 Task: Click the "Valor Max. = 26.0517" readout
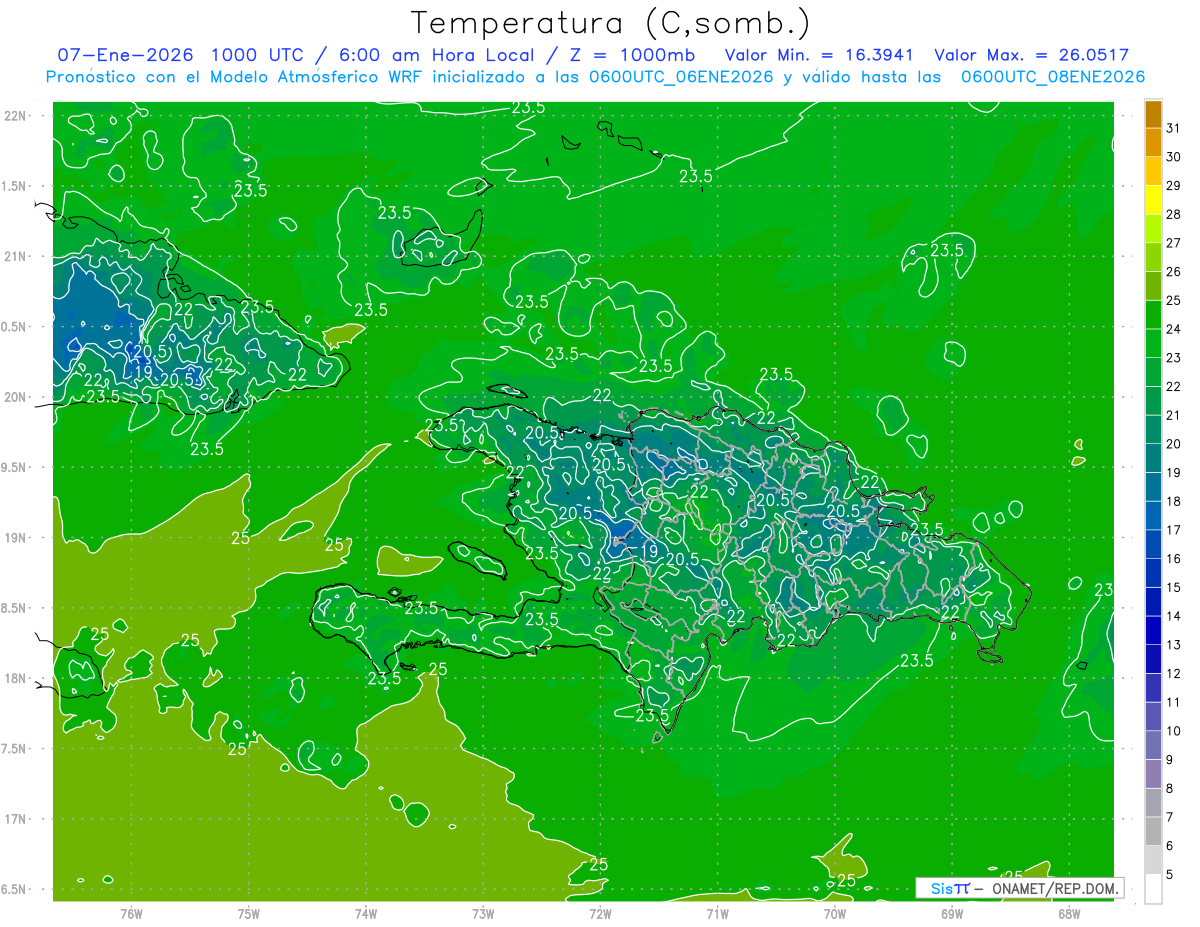[x=1031, y=55]
